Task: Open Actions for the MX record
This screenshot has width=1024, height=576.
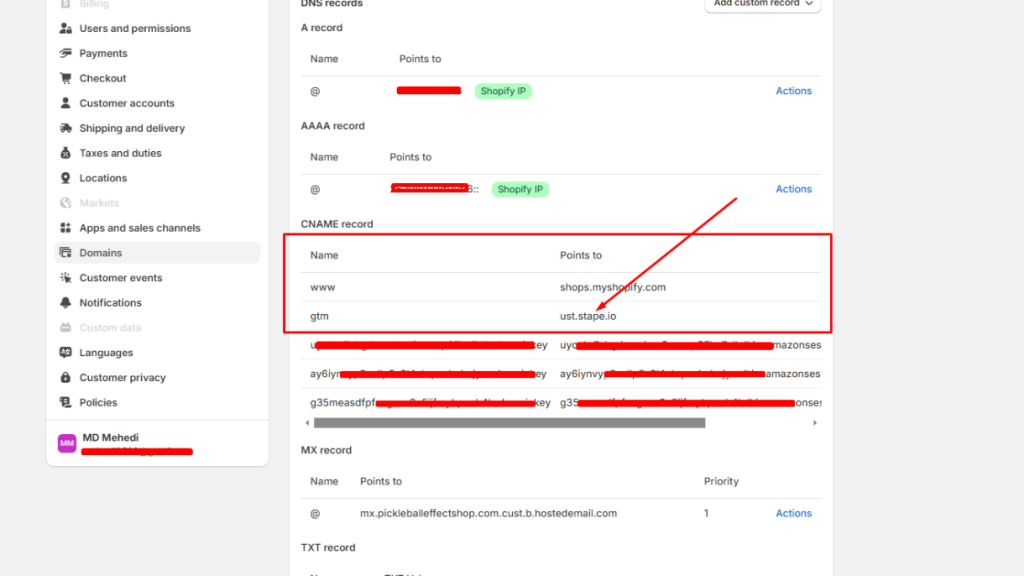Action: tap(793, 513)
